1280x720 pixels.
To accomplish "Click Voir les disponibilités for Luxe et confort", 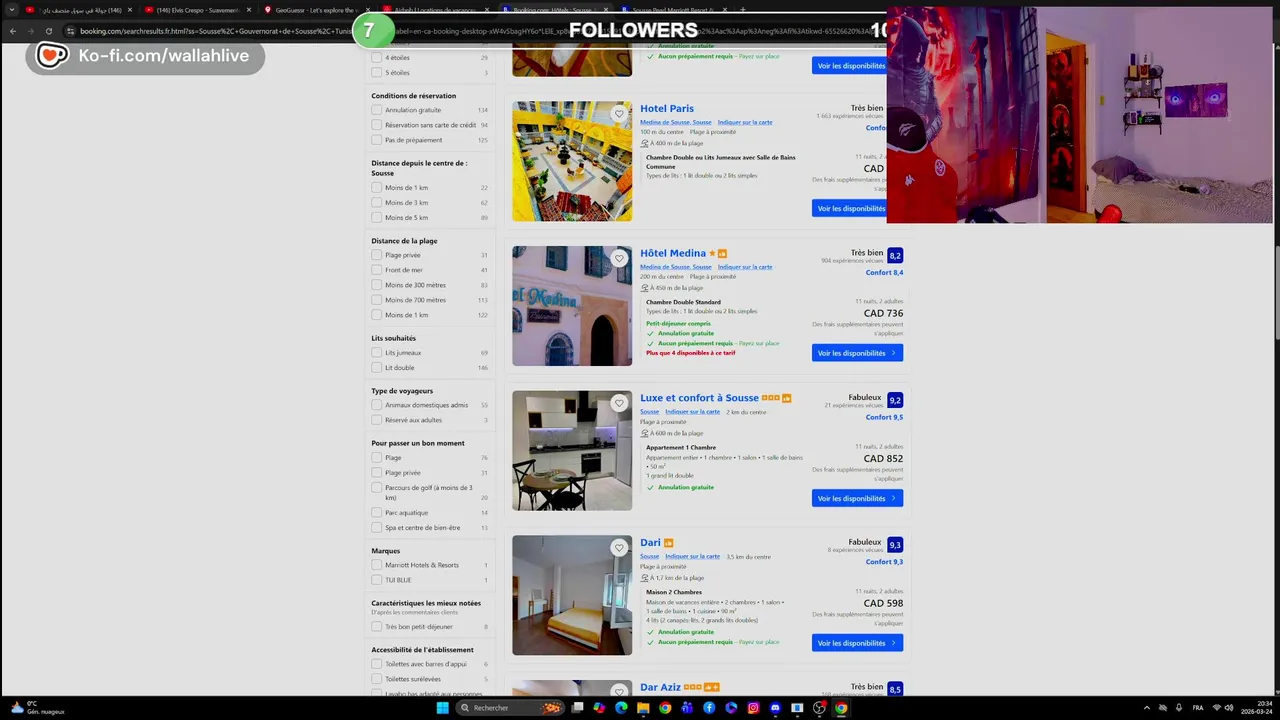I will click(x=857, y=498).
